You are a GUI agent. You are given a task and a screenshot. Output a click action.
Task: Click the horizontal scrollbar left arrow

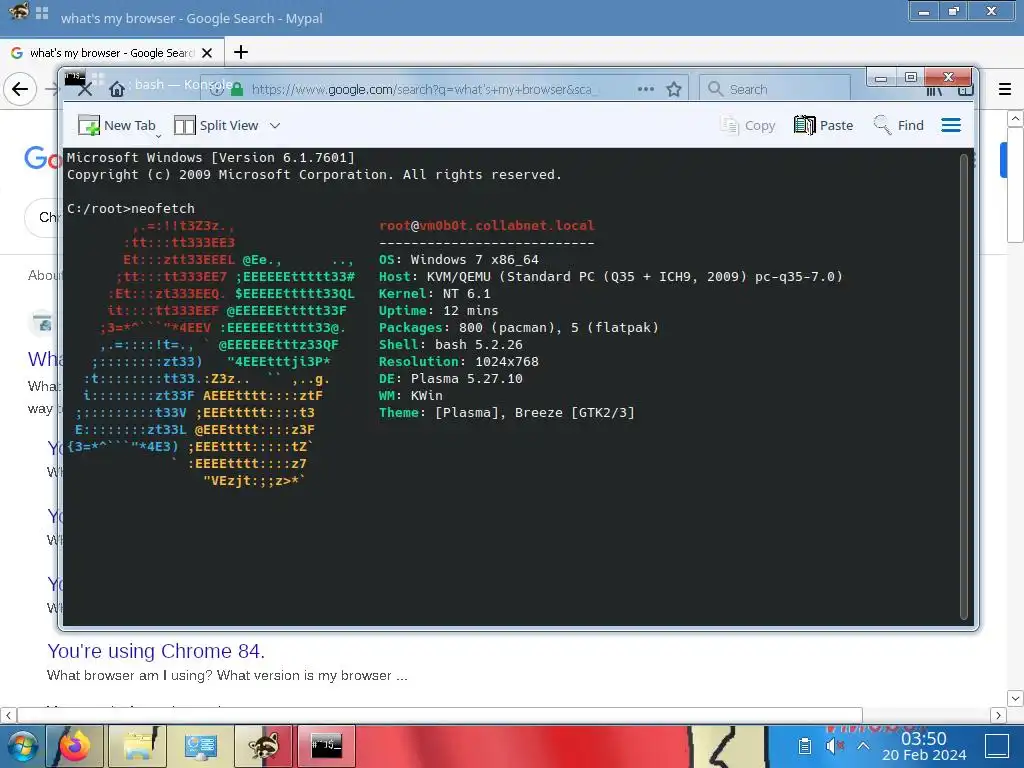[8, 715]
